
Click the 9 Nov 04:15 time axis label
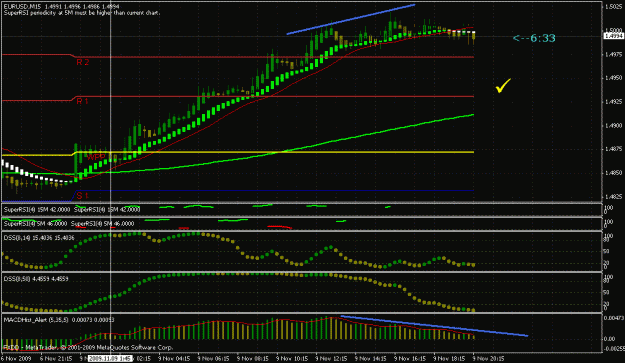click(x=173, y=359)
